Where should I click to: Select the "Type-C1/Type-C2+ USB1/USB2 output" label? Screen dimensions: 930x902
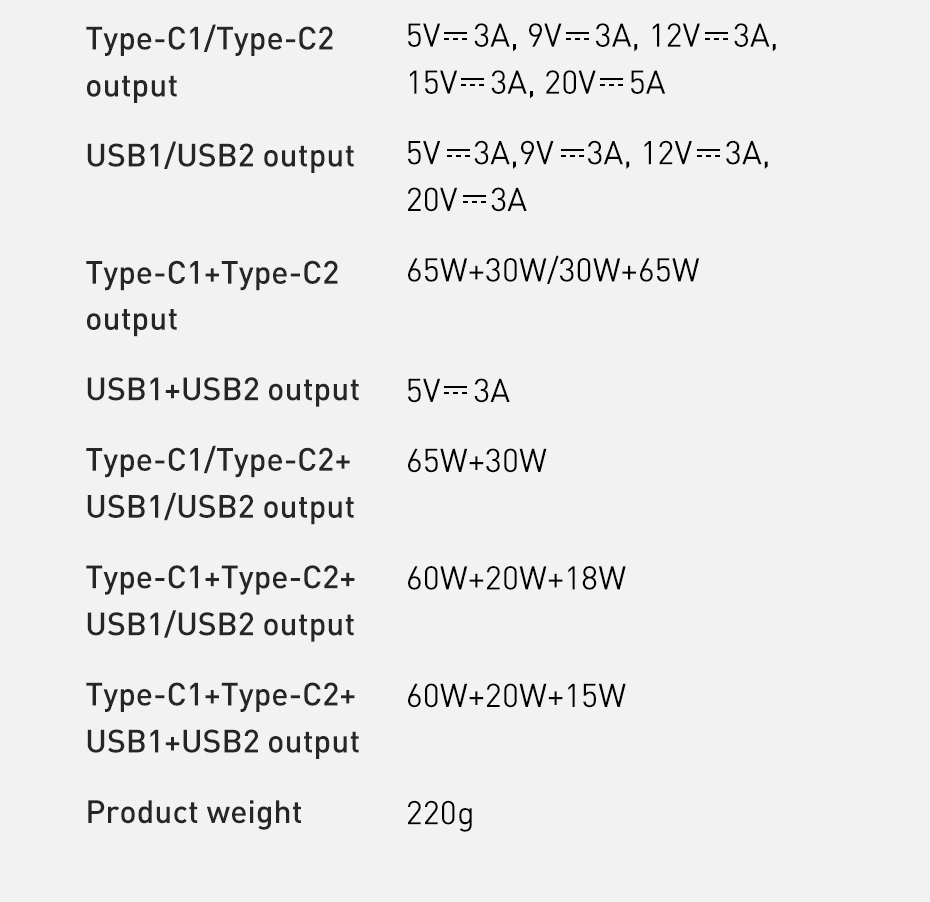pyautogui.click(x=220, y=484)
